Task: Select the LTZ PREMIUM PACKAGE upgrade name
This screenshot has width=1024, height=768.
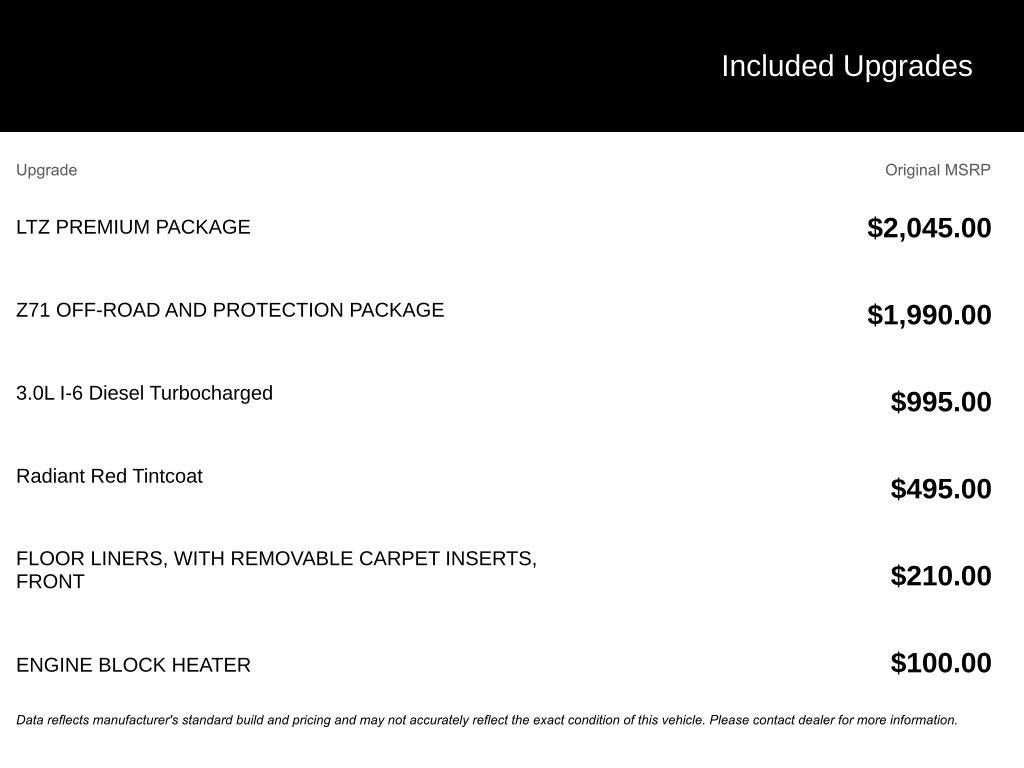Action: pyautogui.click(x=133, y=227)
